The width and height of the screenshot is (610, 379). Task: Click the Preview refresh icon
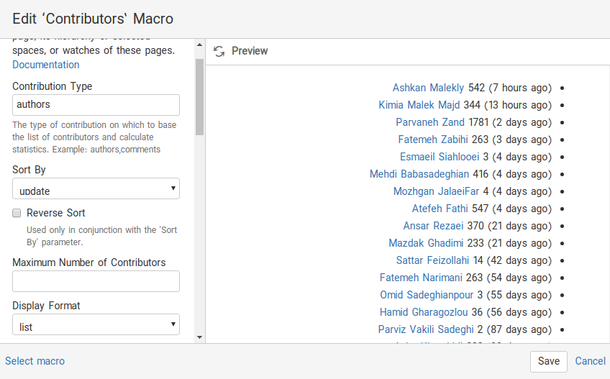point(219,51)
